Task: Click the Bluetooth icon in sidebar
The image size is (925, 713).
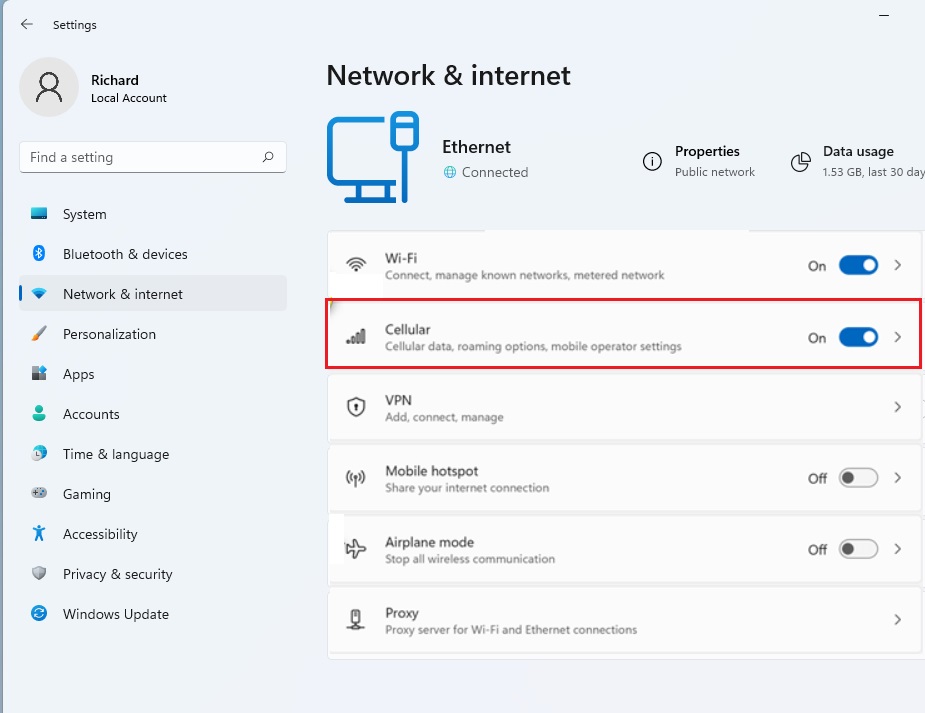Action: [39, 254]
